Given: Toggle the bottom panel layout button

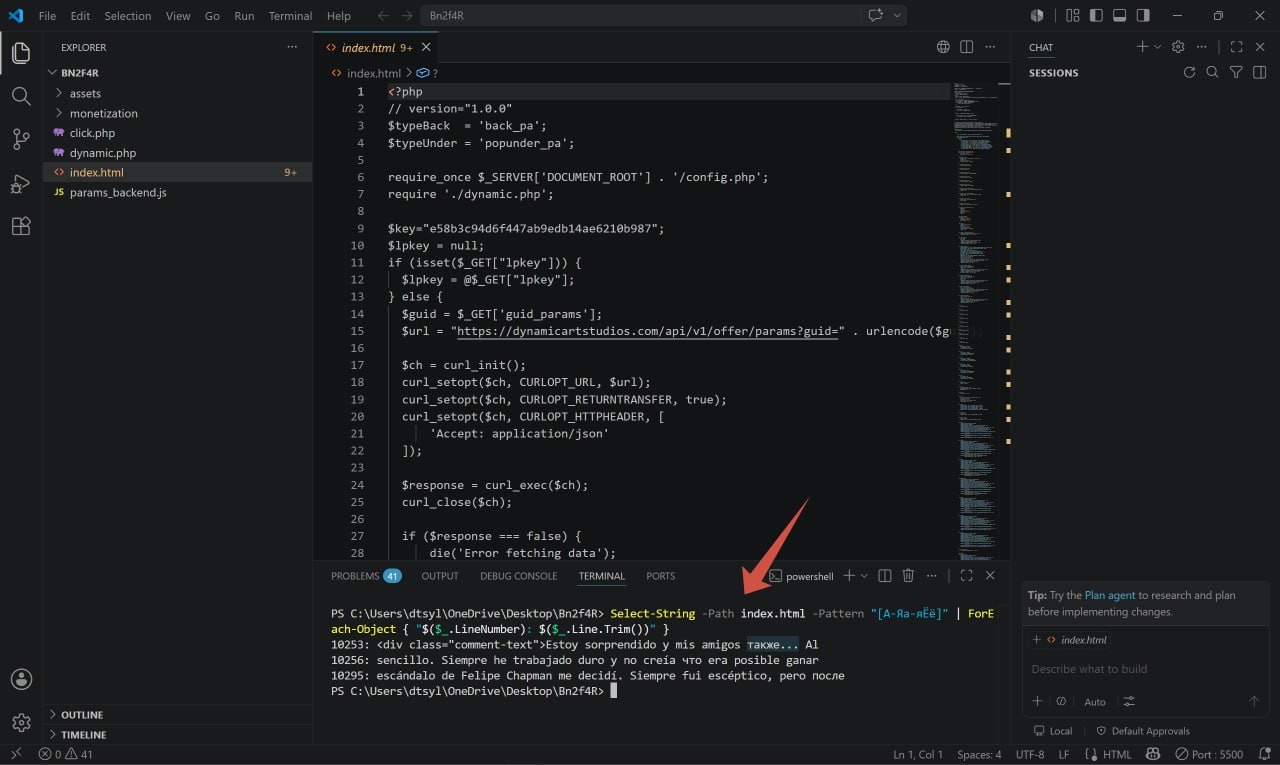Looking at the screenshot, I should (x=1119, y=15).
